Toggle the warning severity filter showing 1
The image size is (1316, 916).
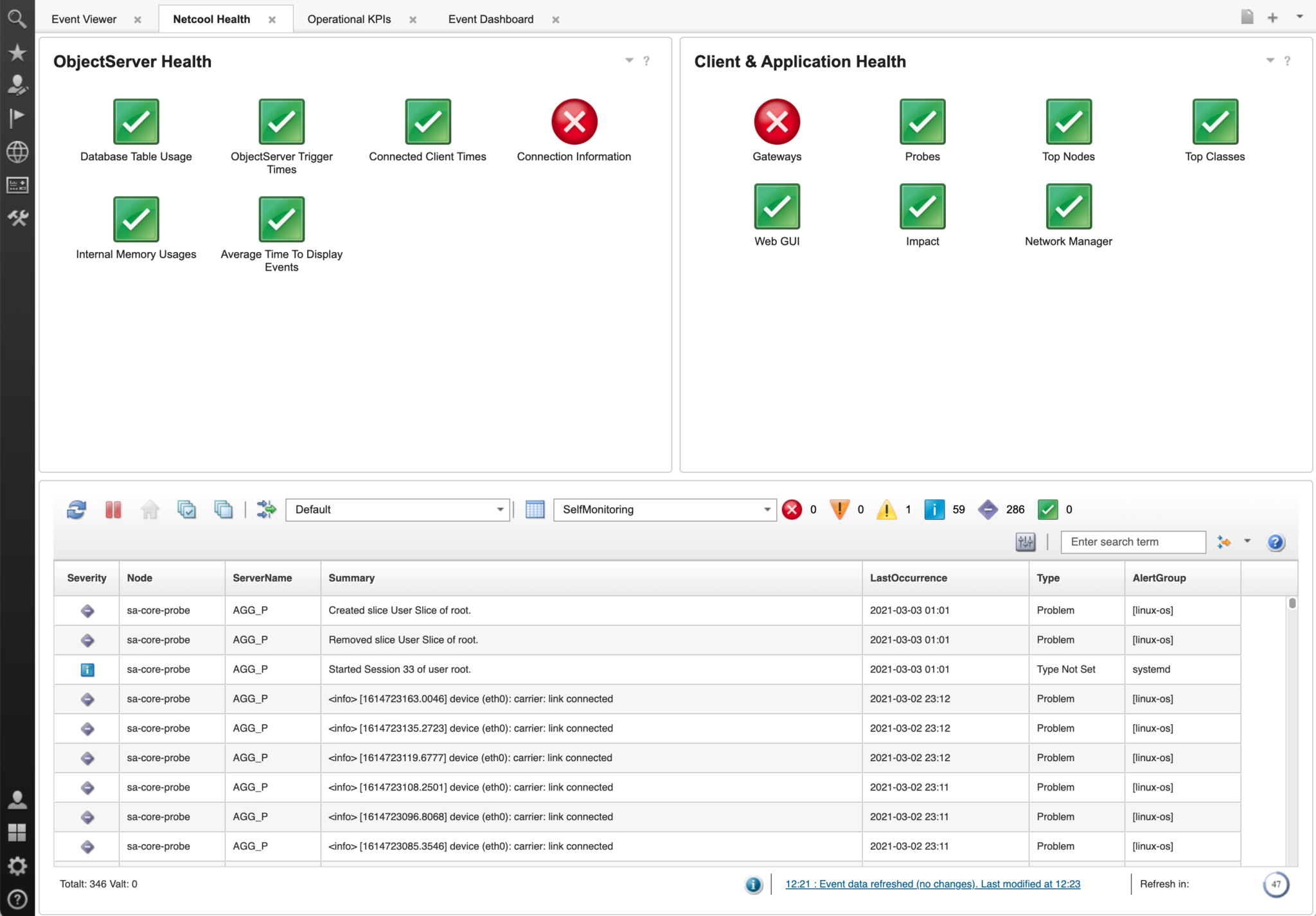pyautogui.click(x=887, y=509)
